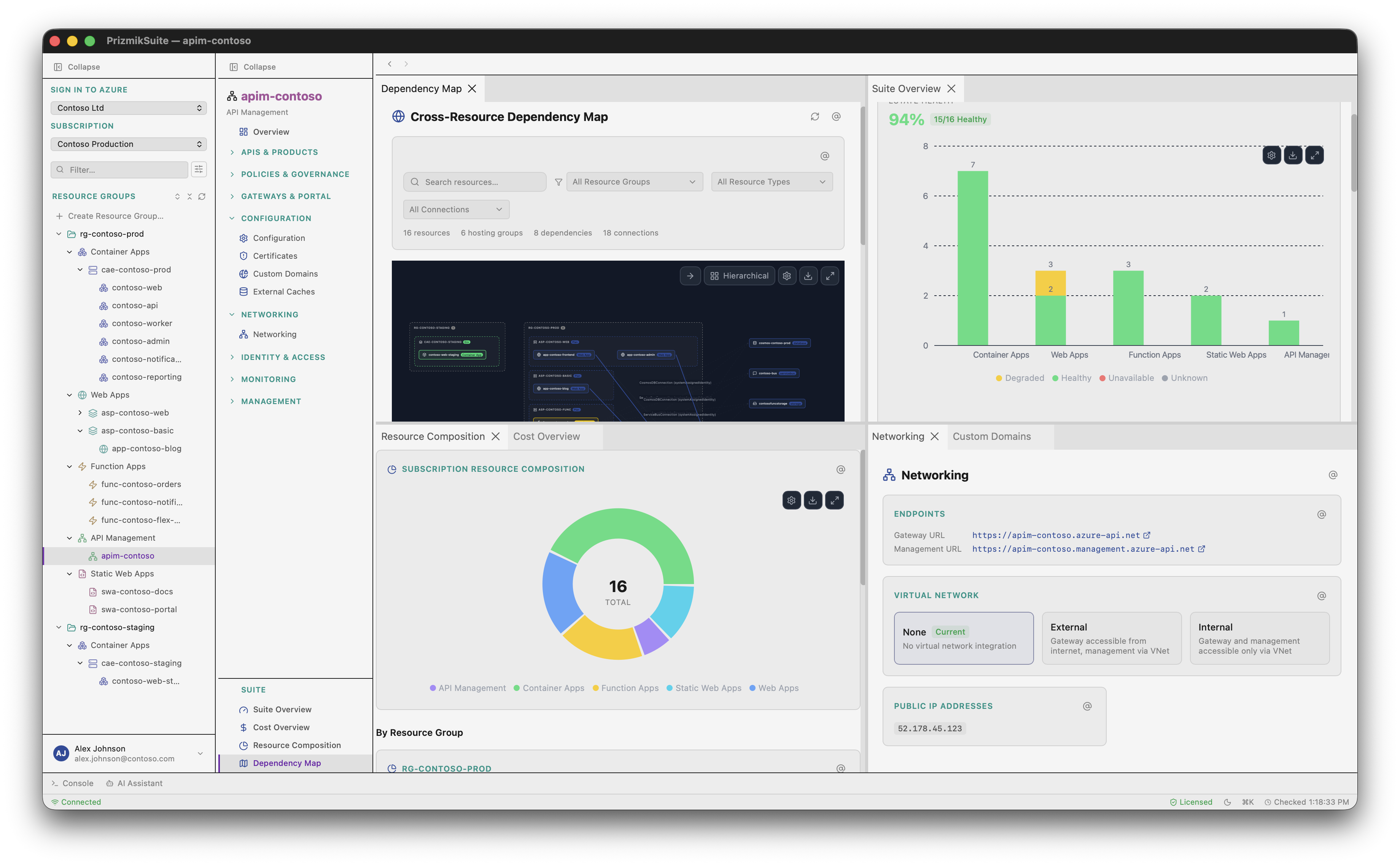1400x866 pixels.
Task: Click the @ mention icon in Networking header
Action: pyautogui.click(x=1333, y=475)
